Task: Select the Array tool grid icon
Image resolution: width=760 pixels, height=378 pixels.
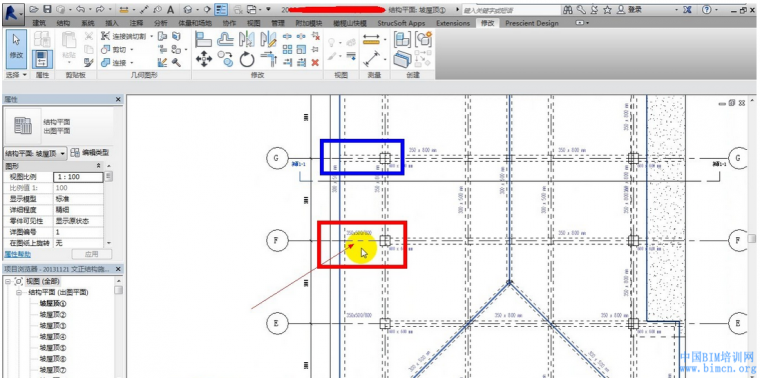Action: [x=287, y=49]
